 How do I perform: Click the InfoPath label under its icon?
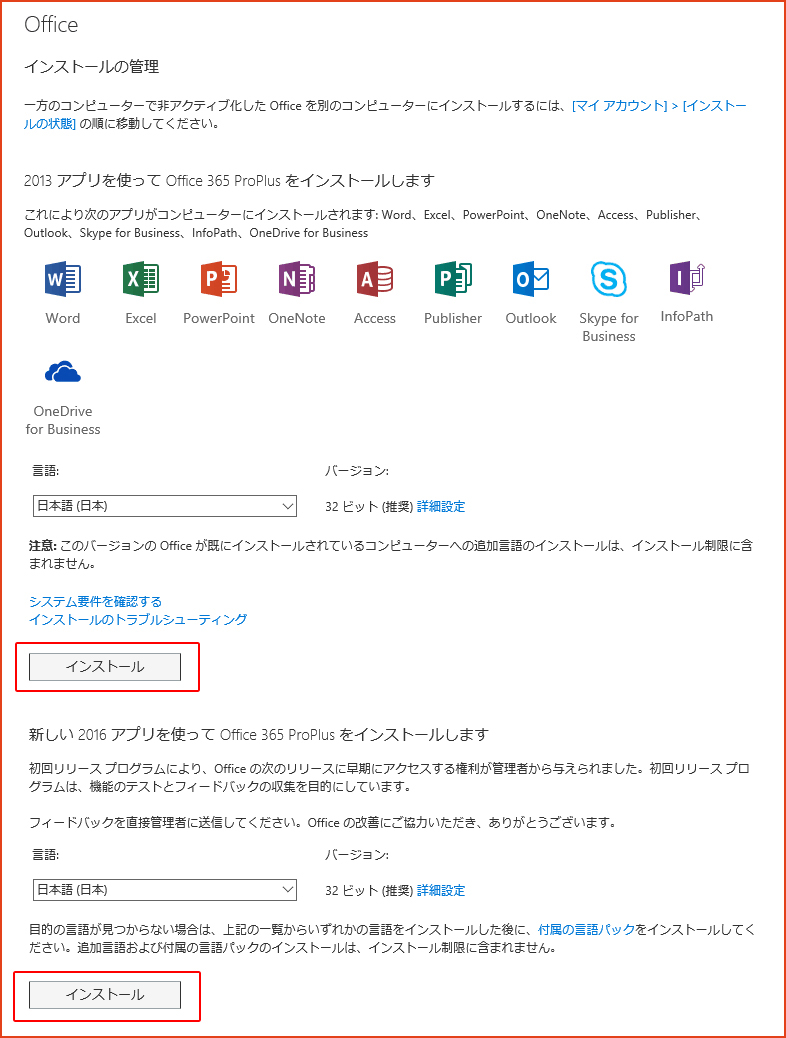(x=687, y=316)
